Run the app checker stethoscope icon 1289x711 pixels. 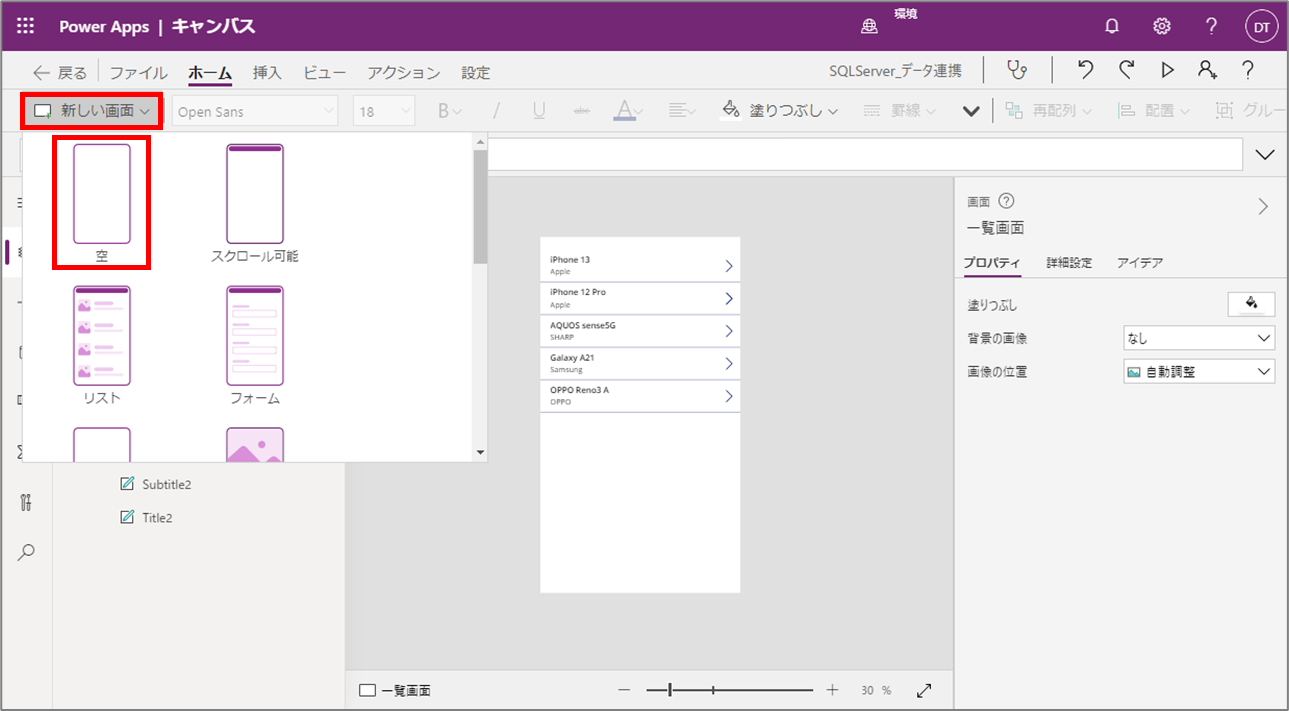1017,70
